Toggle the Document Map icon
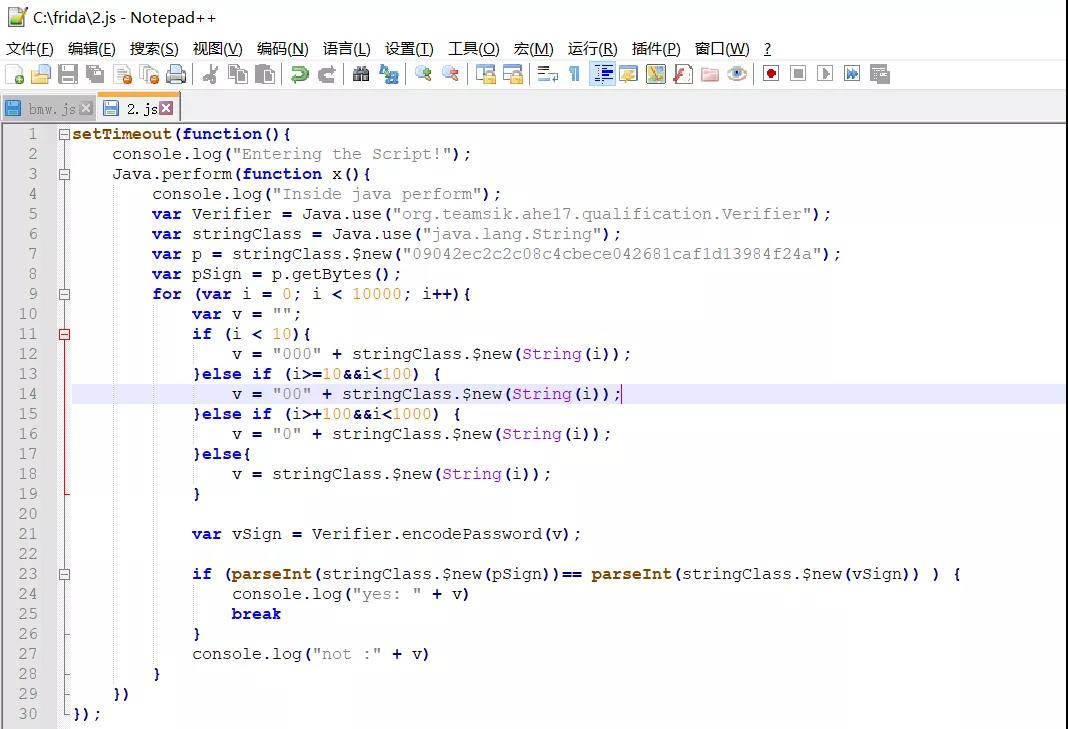Image resolution: width=1068 pixels, height=729 pixels. click(656, 74)
